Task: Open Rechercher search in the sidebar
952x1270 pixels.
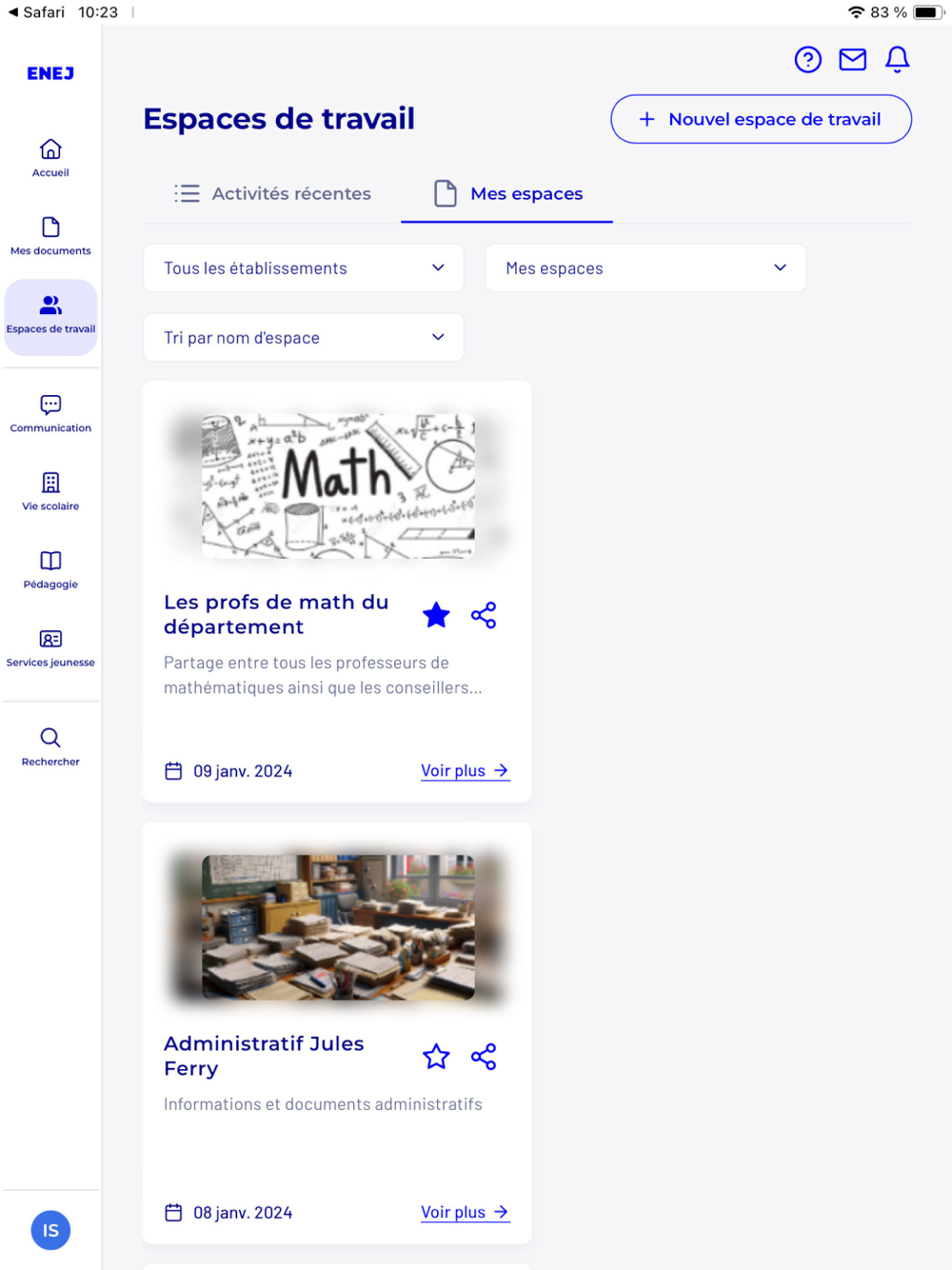Action: coord(50,747)
